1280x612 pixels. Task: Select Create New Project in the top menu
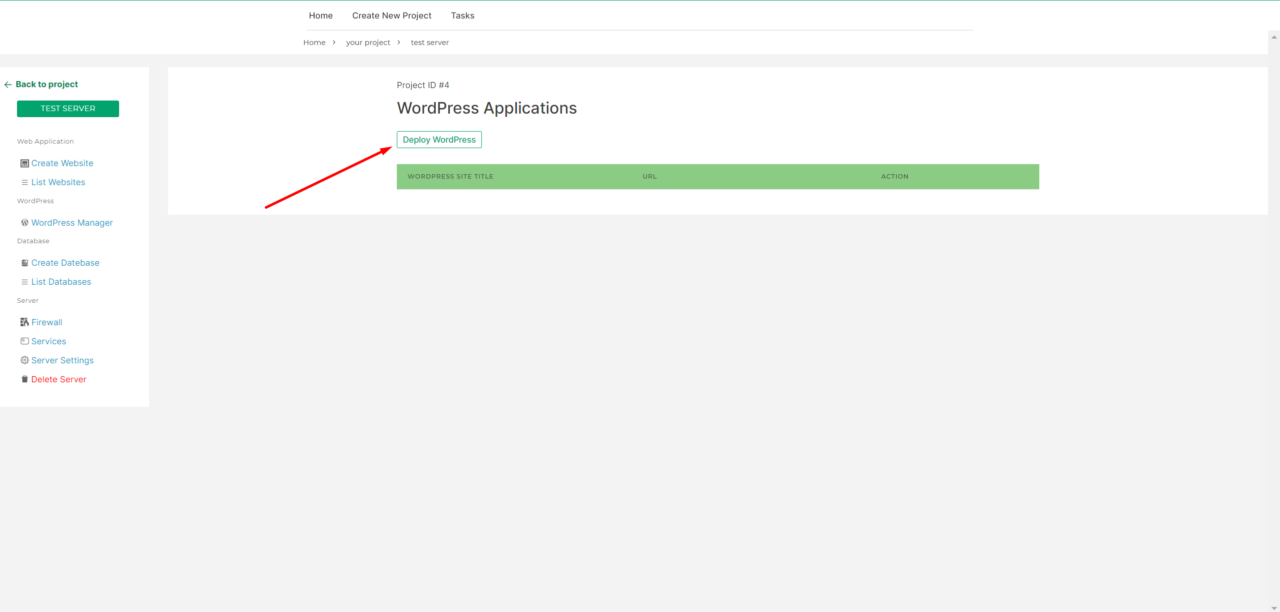pos(391,15)
